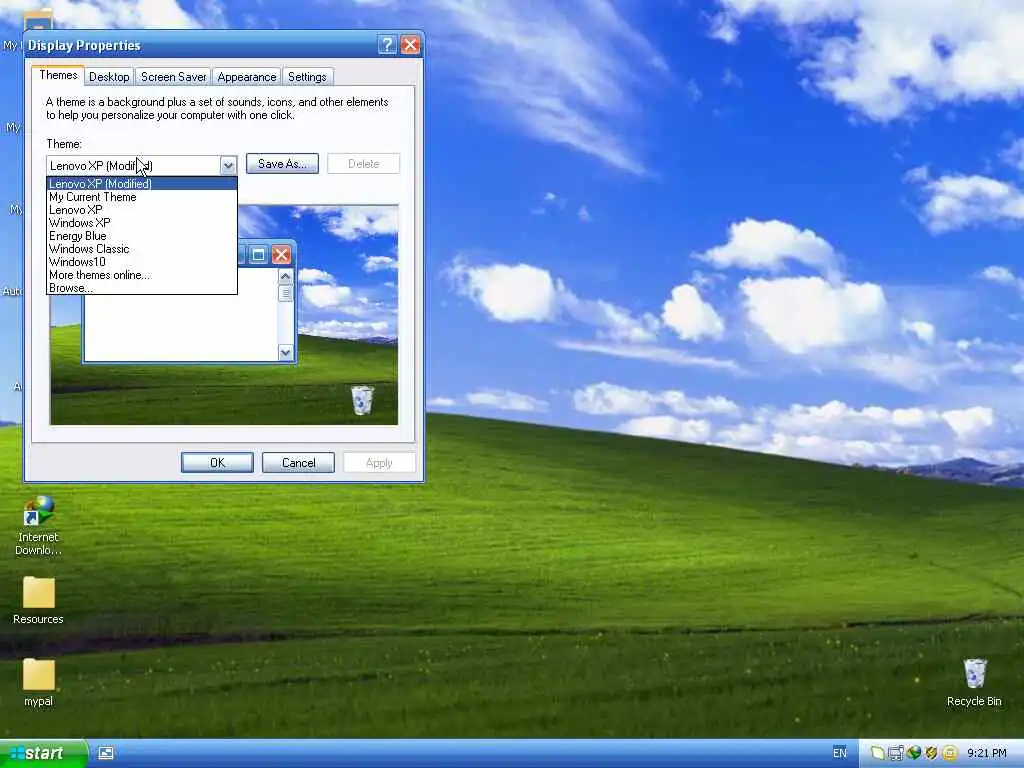
Task: Click the green globe tray icon
Action: click(914, 753)
